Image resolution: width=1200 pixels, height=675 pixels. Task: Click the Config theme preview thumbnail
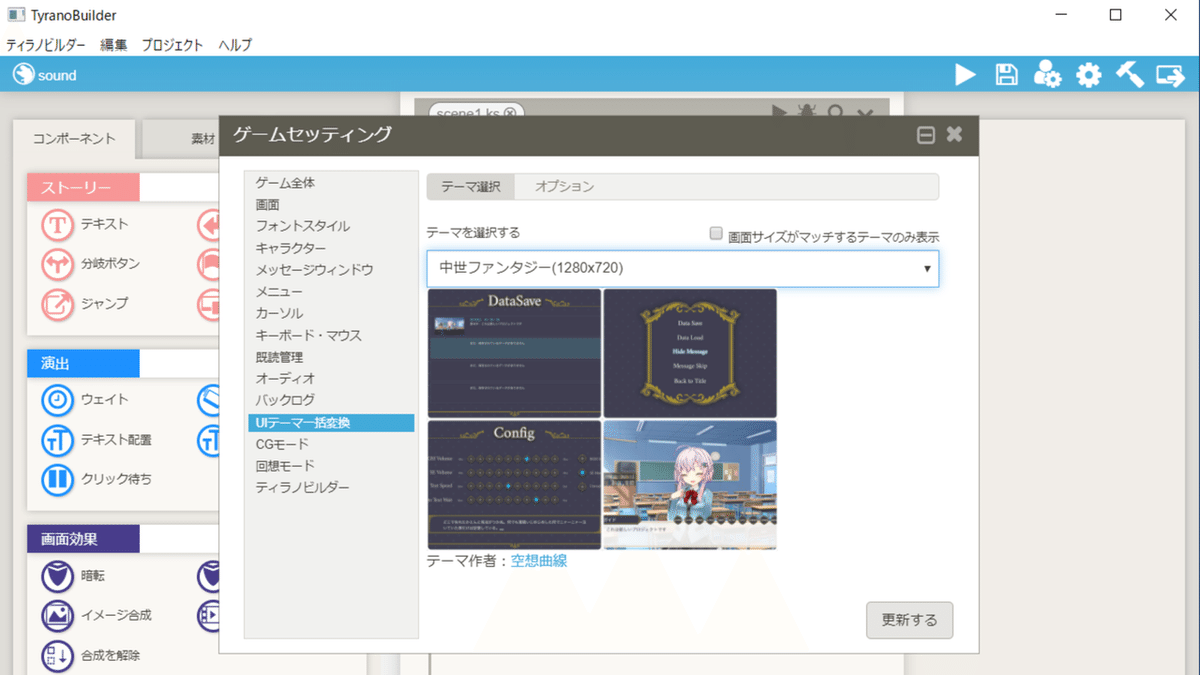[514, 485]
